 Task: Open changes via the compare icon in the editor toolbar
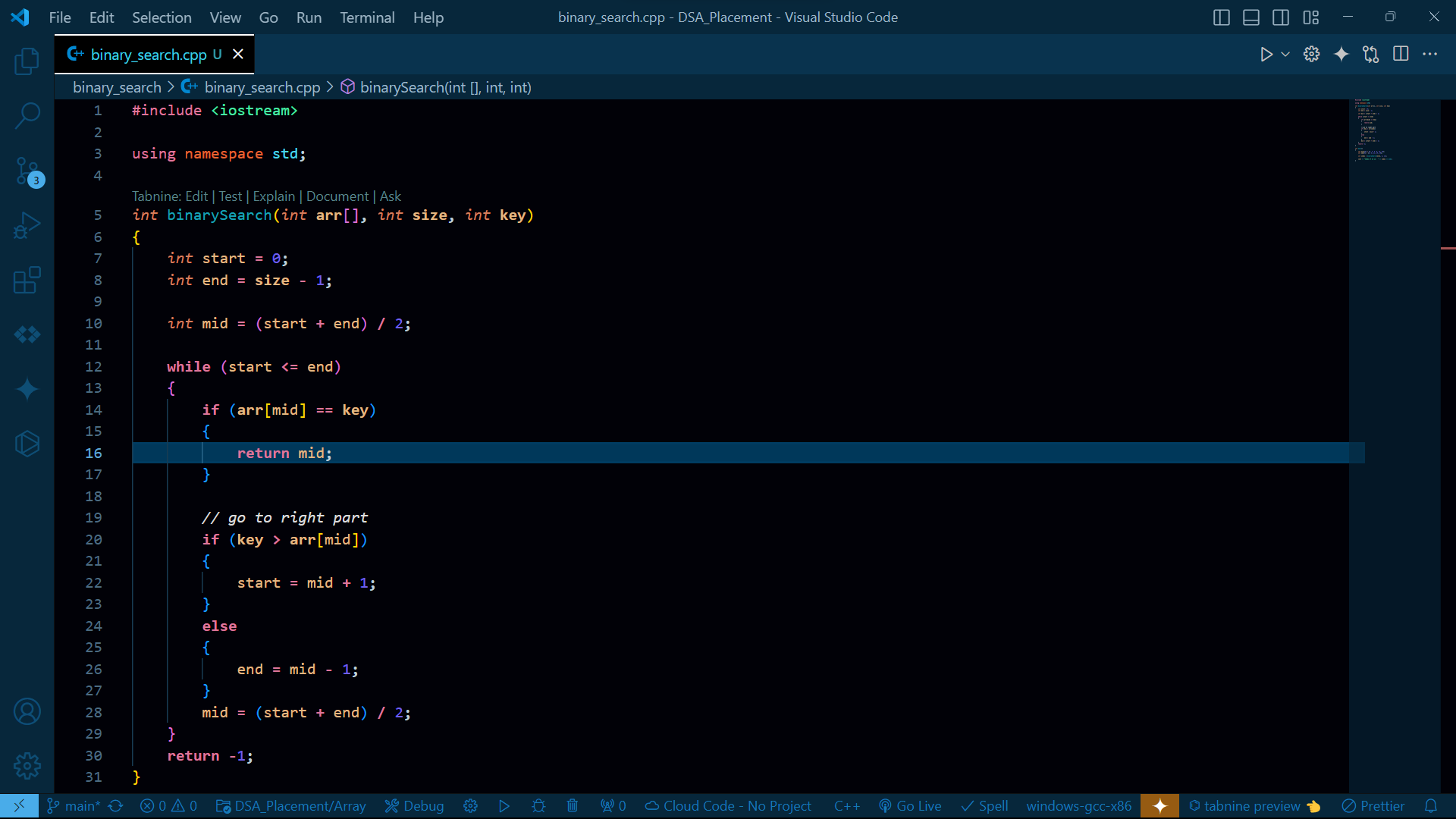(x=1371, y=54)
